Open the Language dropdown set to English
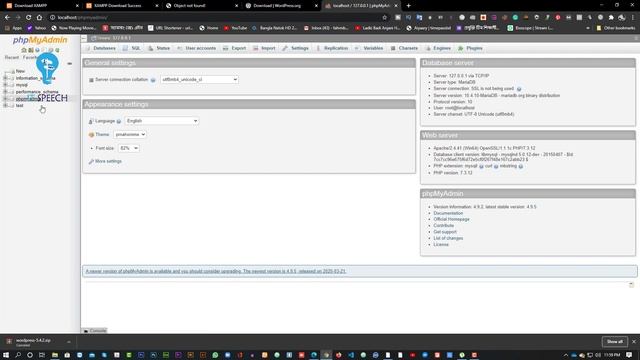This screenshot has height=360, width=640. click(162, 121)
